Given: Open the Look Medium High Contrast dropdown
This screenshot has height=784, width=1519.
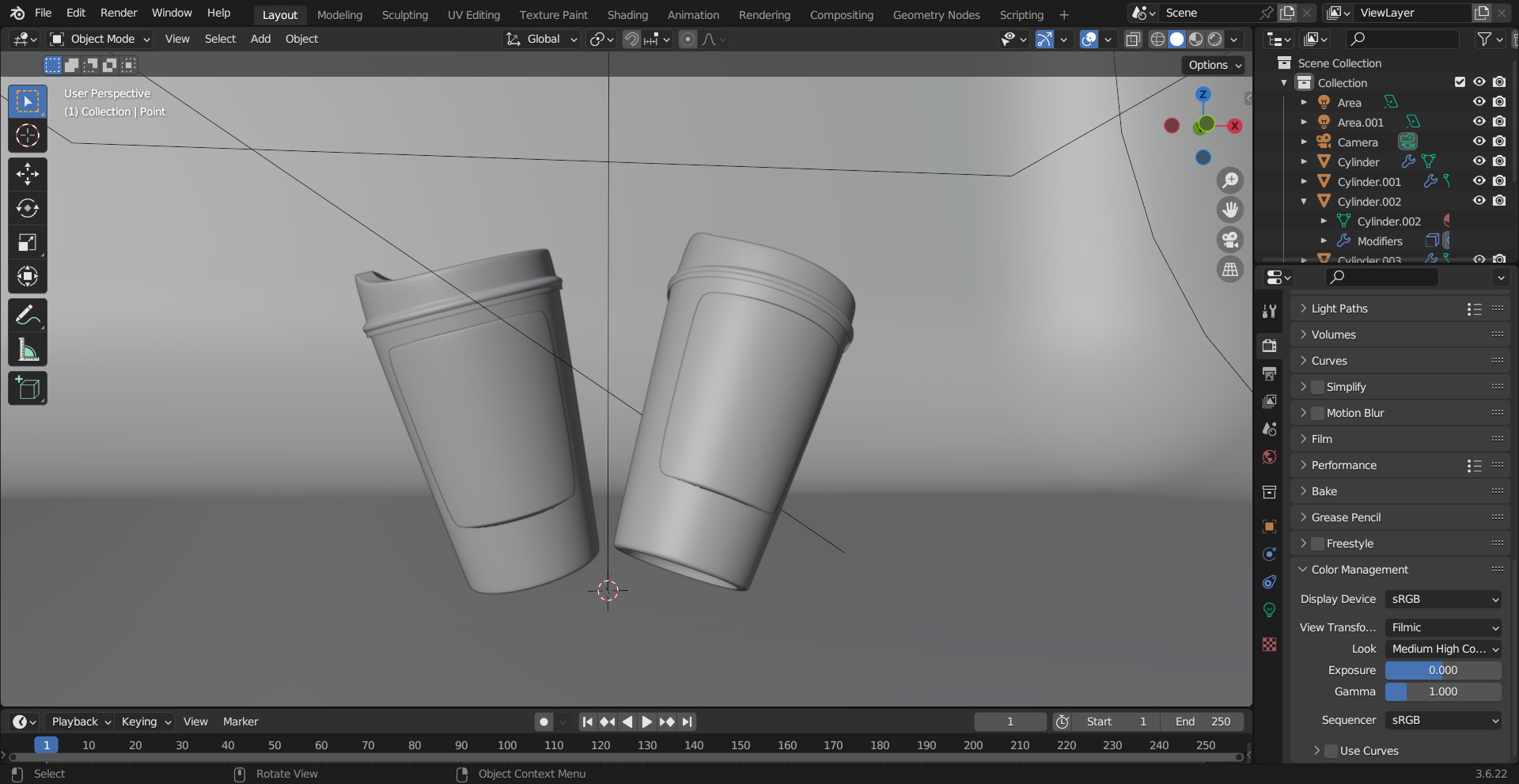Looking at the screenshot, I should click(x=1443, y=649).
